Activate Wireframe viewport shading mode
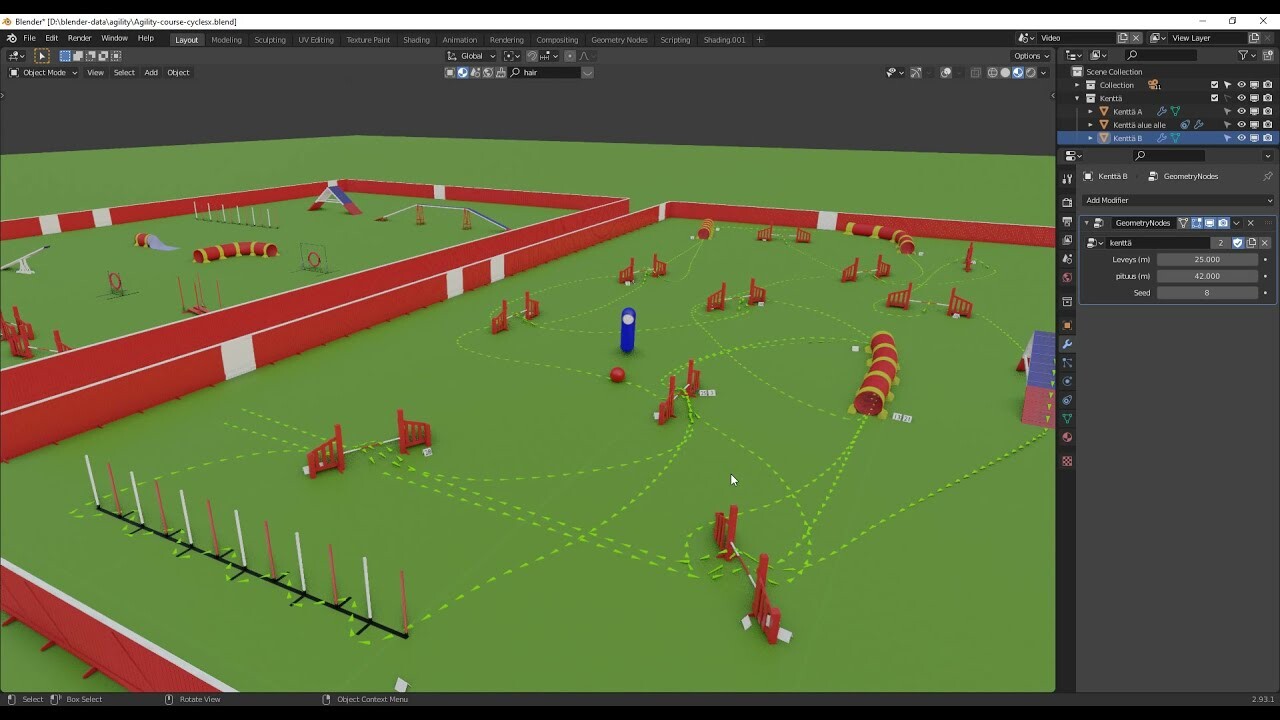Screen dimensions: 1280x720 (x=991, y=72)
